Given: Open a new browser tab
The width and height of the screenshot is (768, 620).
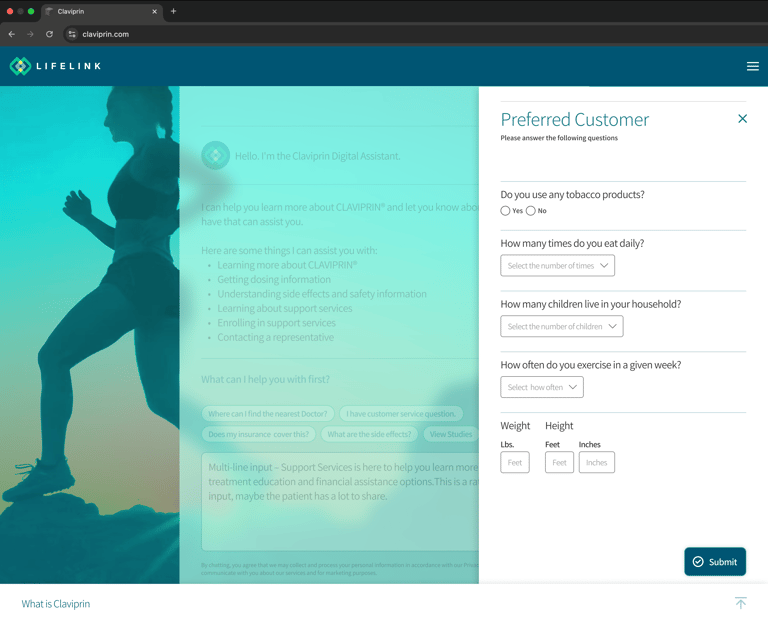Looking at the screenshot, I should tap(173, 11).
